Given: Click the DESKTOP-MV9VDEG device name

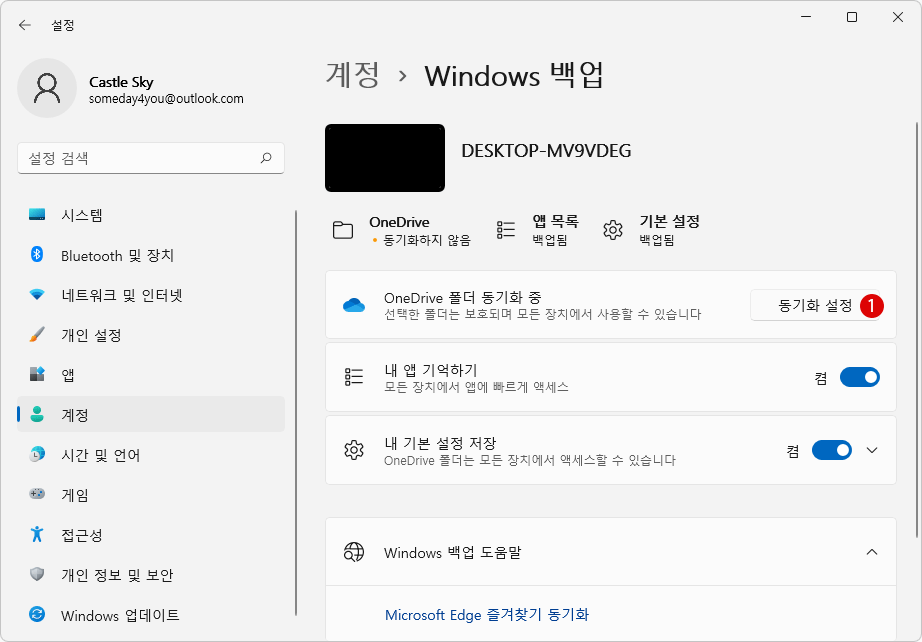Looking at the screenshot, I should (546, 151).
